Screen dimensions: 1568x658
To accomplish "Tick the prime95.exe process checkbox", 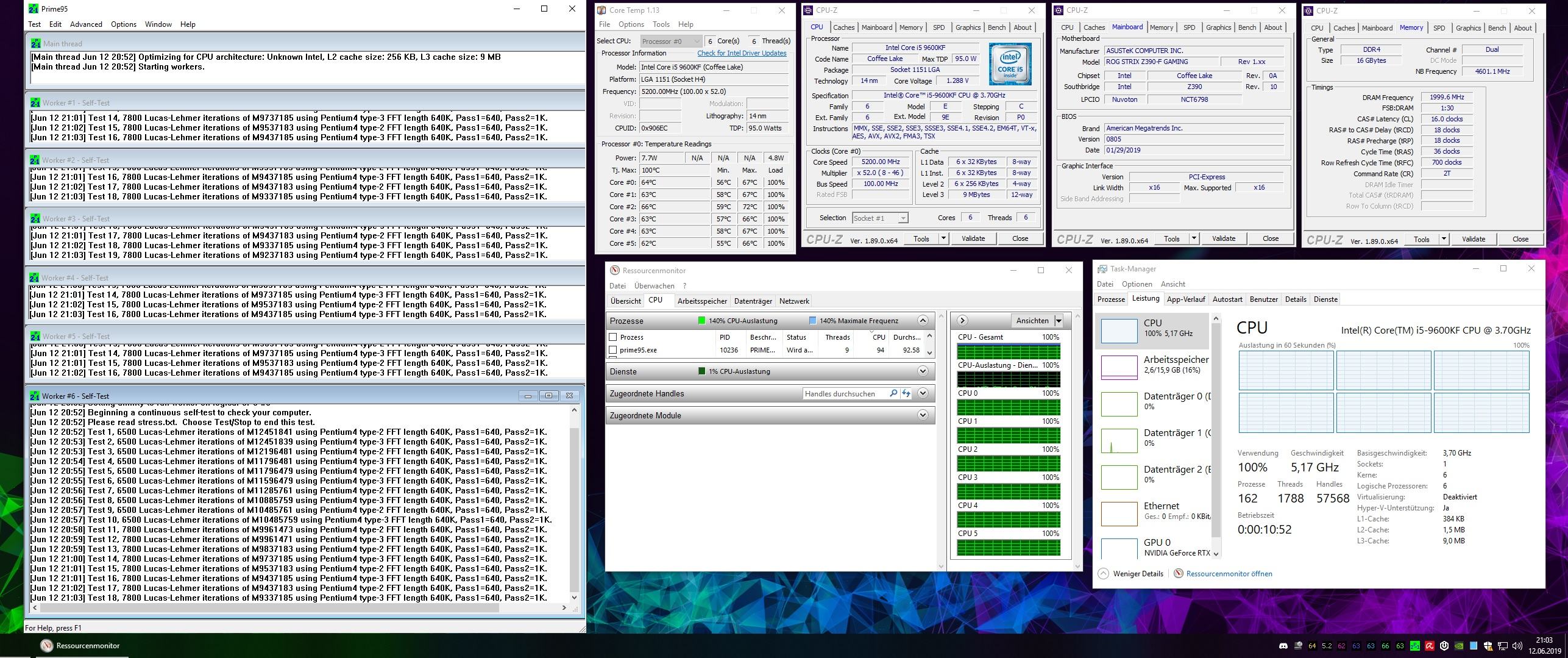I will click(x=612, y=350).
